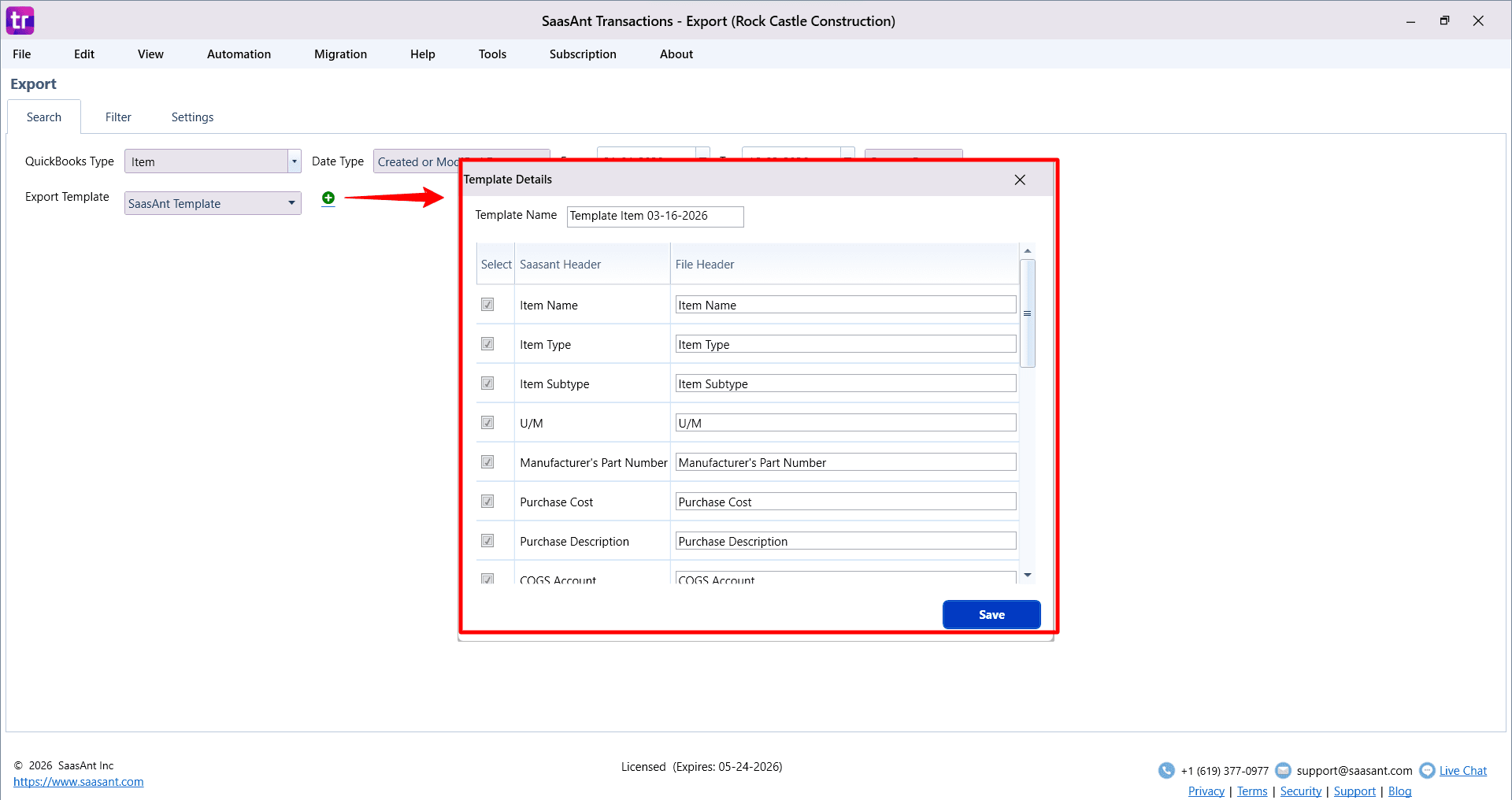Edit the Purchase Description file header field

846,541
